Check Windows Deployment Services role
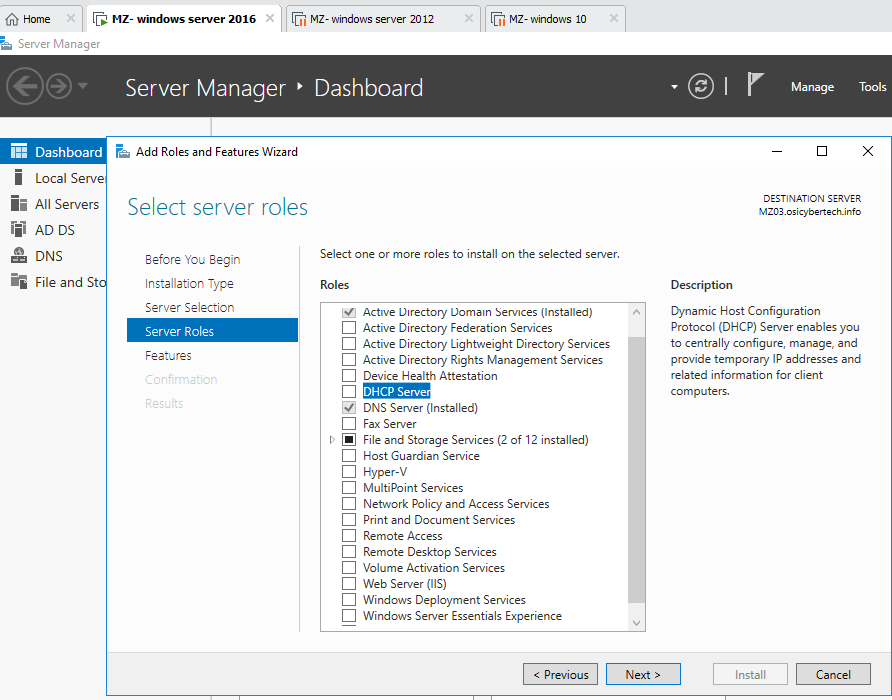The width and height of the screenshot is (892, 700). tap(349, 599)
